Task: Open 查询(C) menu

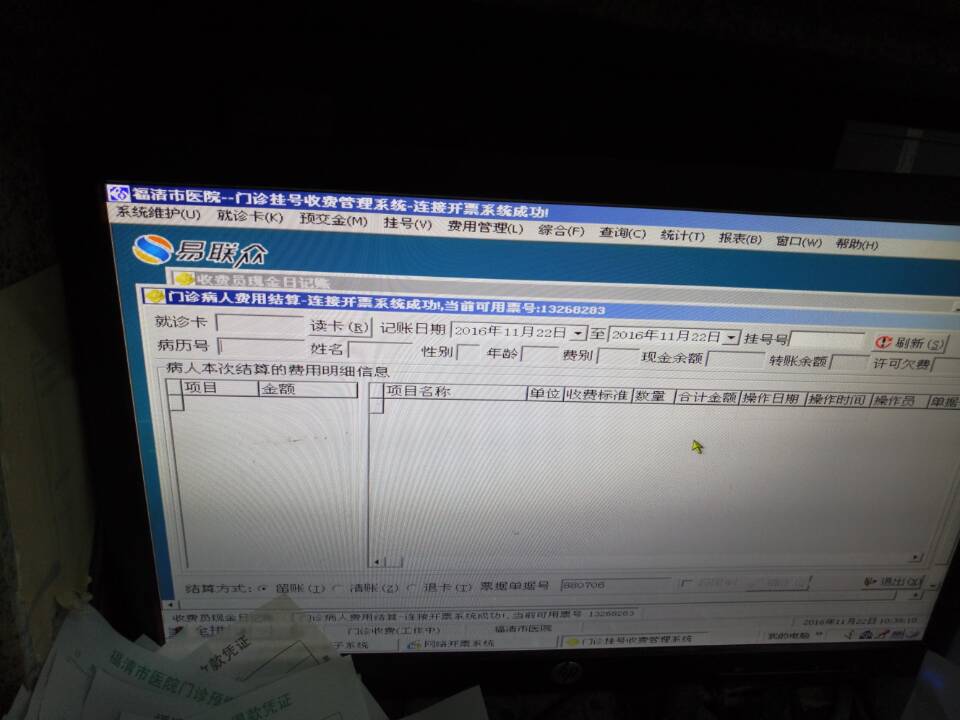Action: point(622,233)
